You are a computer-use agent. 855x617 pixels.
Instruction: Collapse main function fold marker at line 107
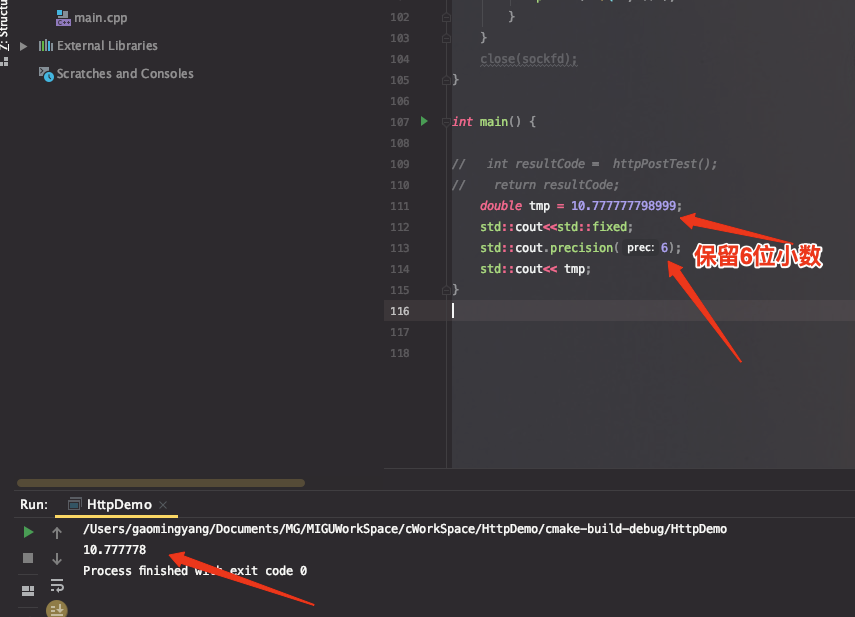[x=445, y=122]
